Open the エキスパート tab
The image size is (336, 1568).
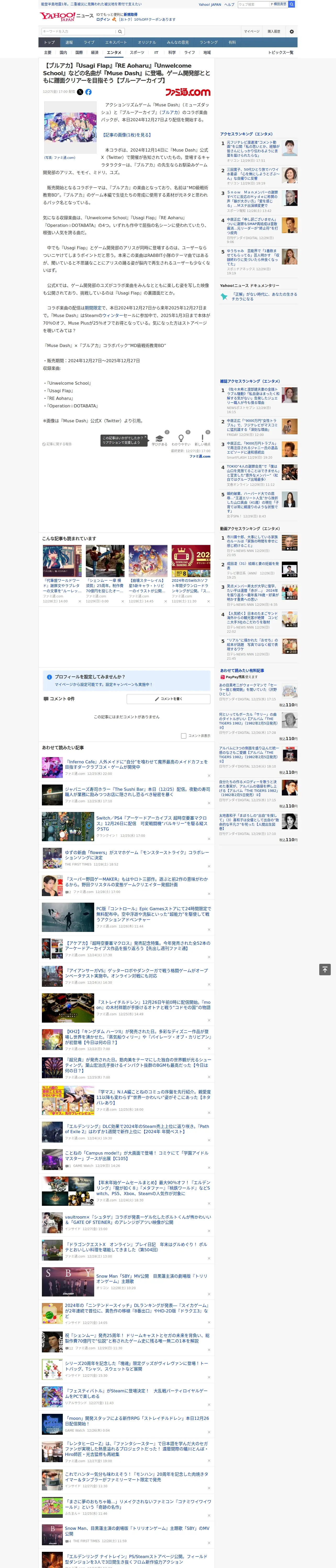click(x=116, y=43)
